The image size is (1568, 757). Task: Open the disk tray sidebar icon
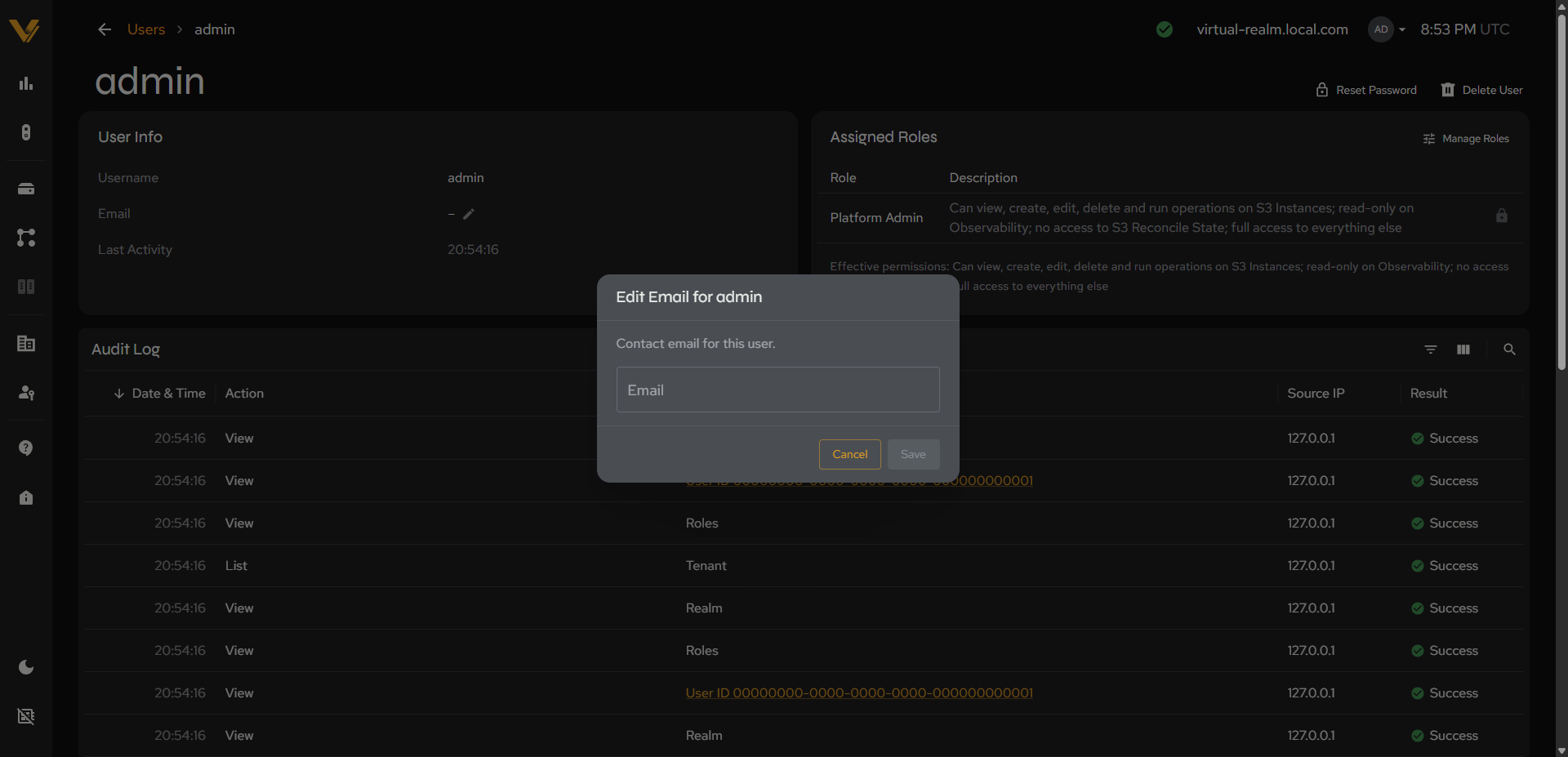pyautogui.click(x=26, y=189)
